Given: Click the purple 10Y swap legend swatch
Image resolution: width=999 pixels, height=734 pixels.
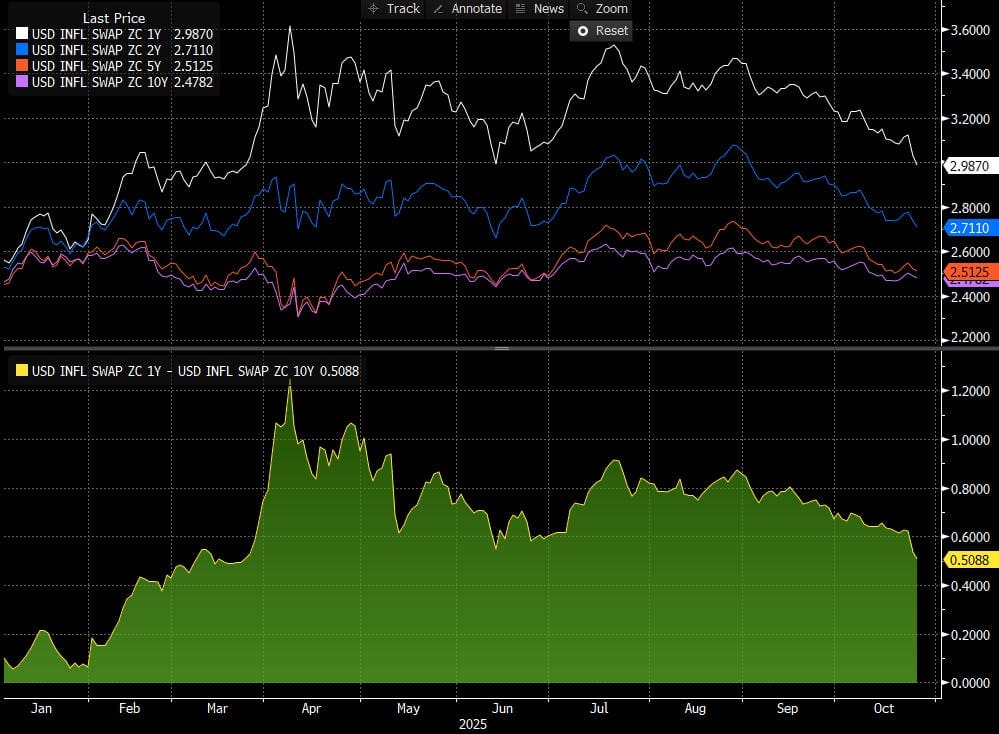Looking at the screenshot, I should pos(22,82).
